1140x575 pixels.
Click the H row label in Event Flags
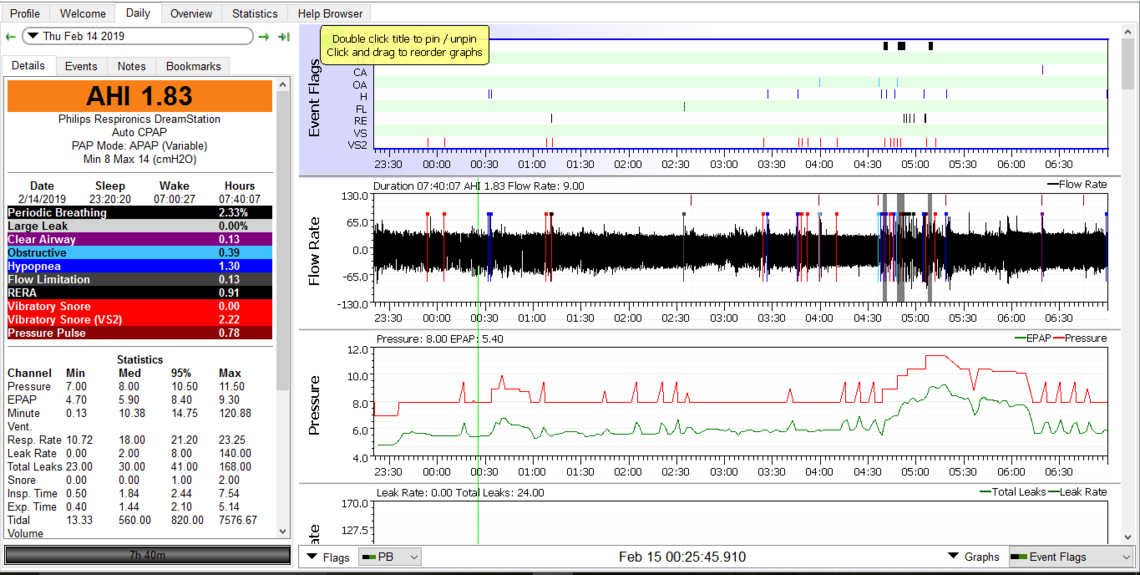pyautogui.click(x=363, y=96)
